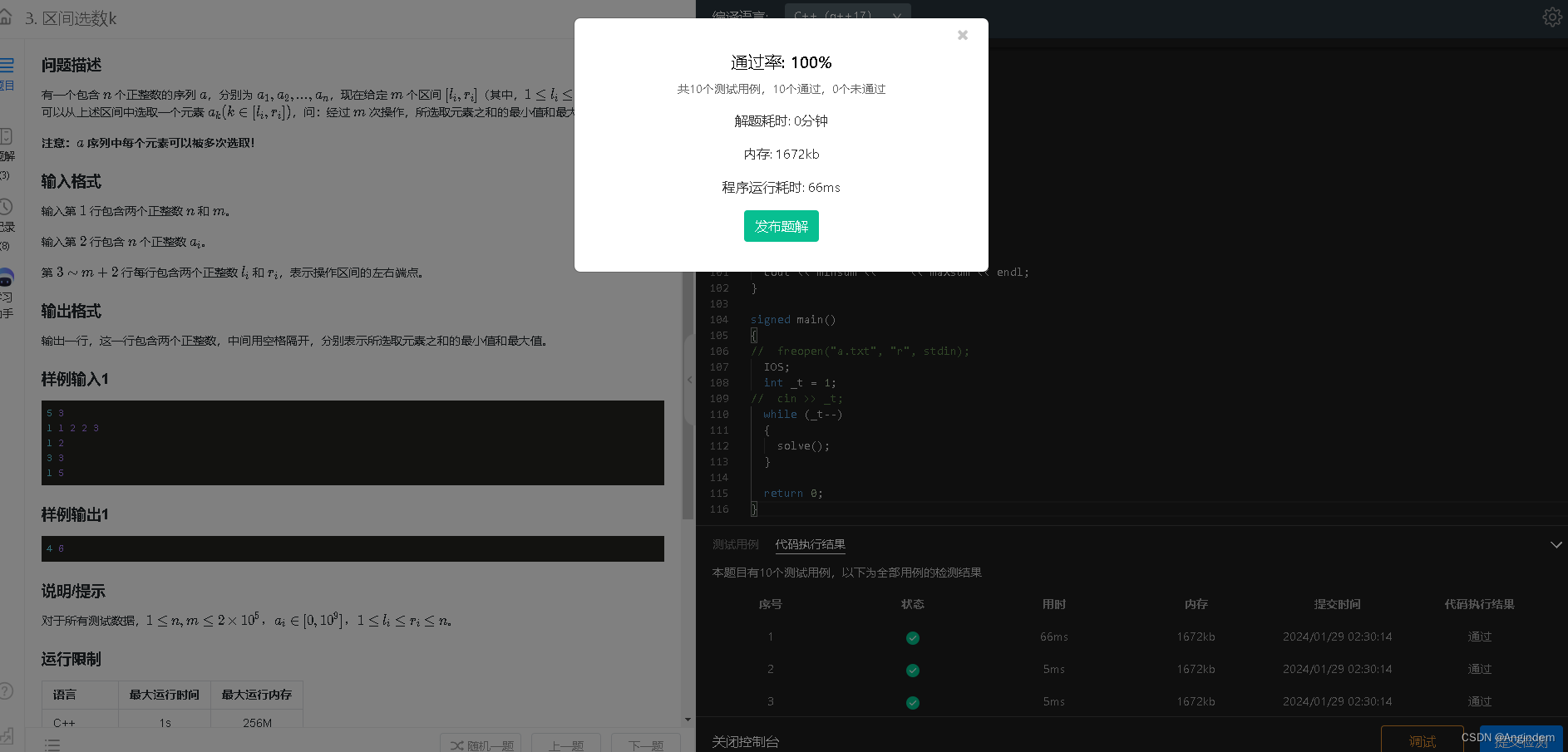Click the 66ms time cell of test 1
This screenshot has height=752, width=1568.
[1053, 636]
